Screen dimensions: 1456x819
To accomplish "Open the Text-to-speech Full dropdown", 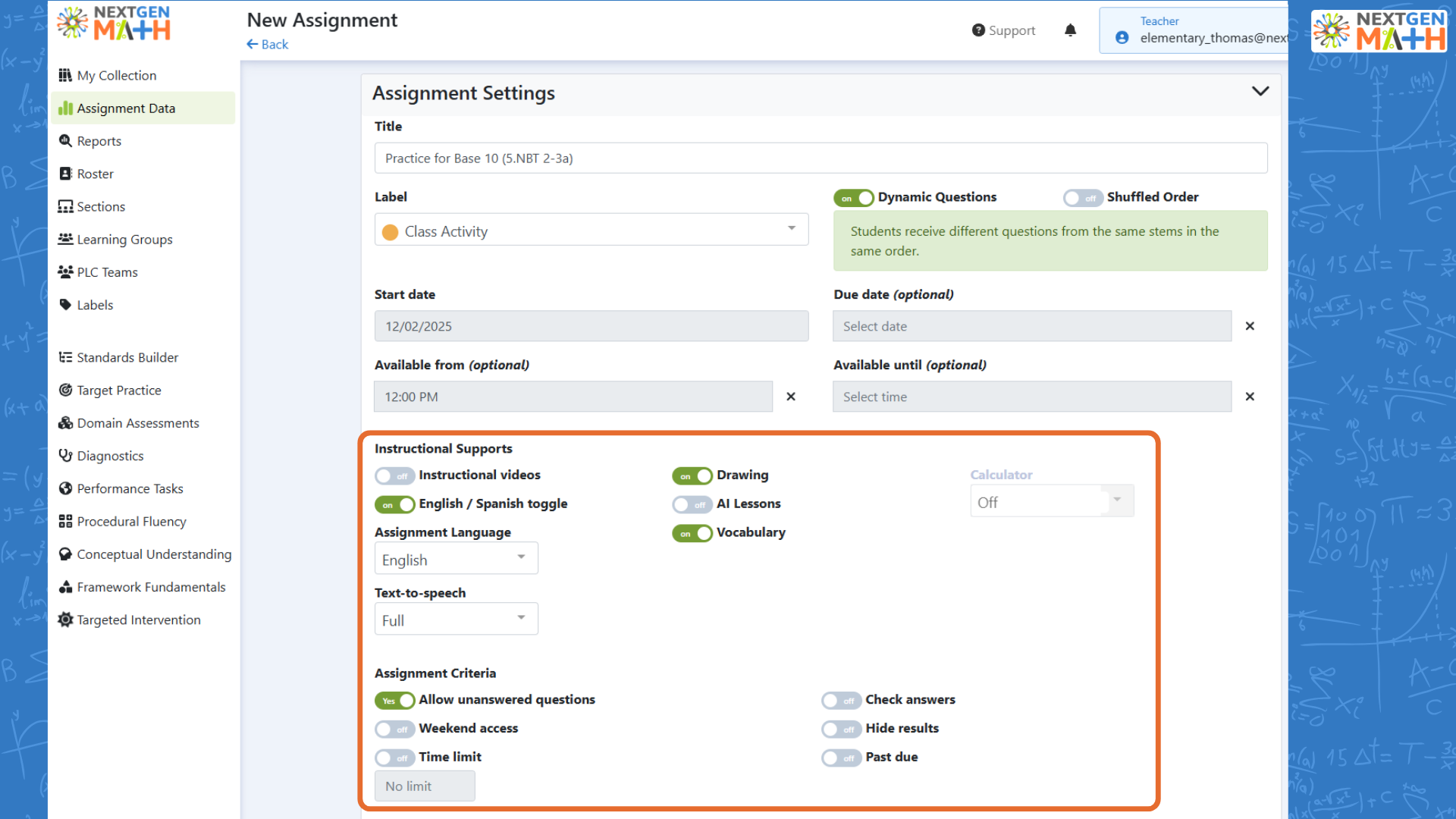I will click(x=456, y=620).
